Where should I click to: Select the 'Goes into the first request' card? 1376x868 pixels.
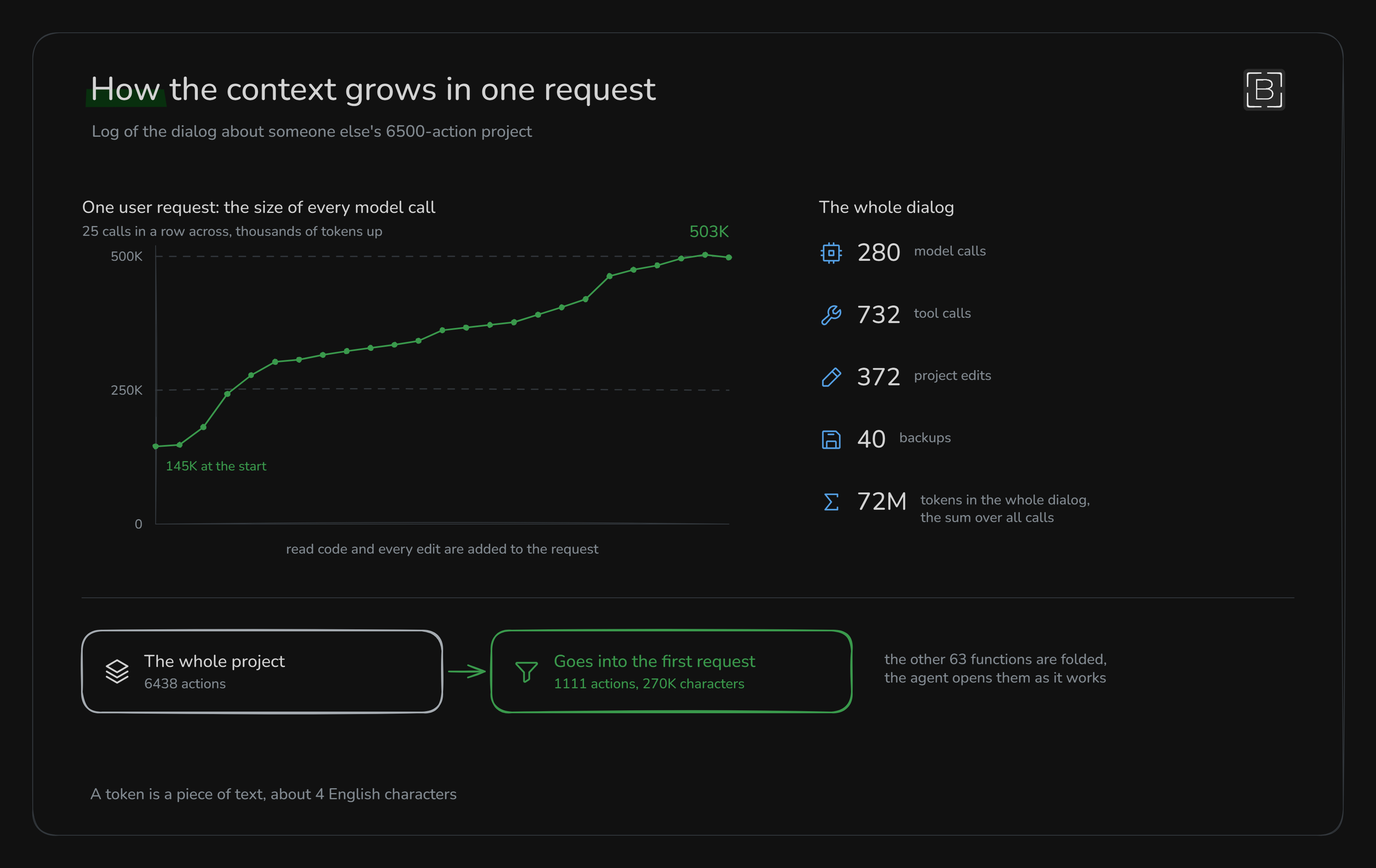click(x=672, y=671)
